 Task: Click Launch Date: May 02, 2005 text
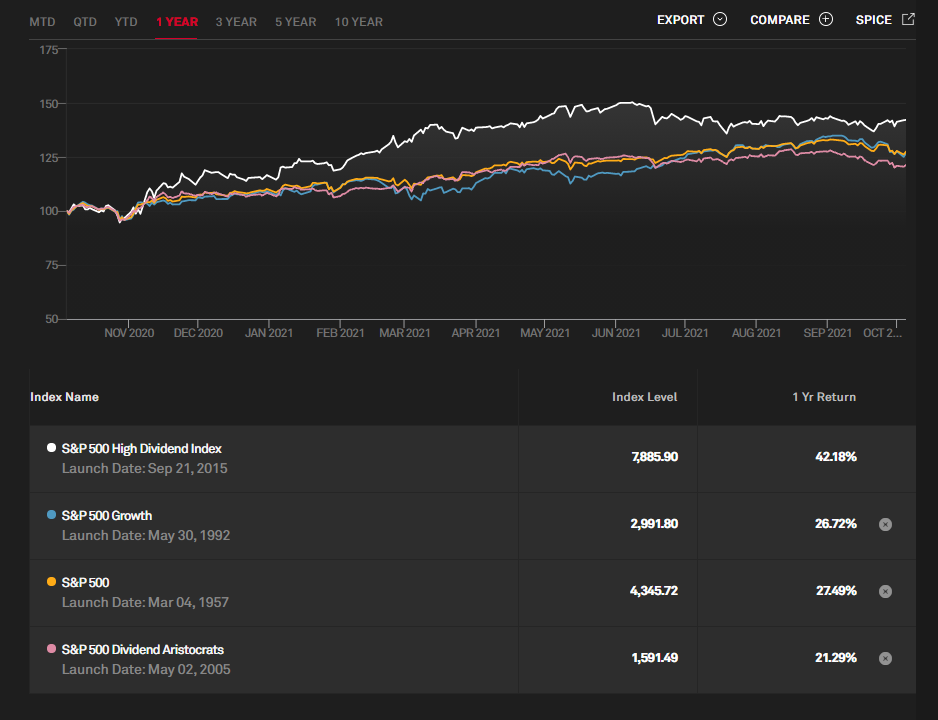coord(146,669)
